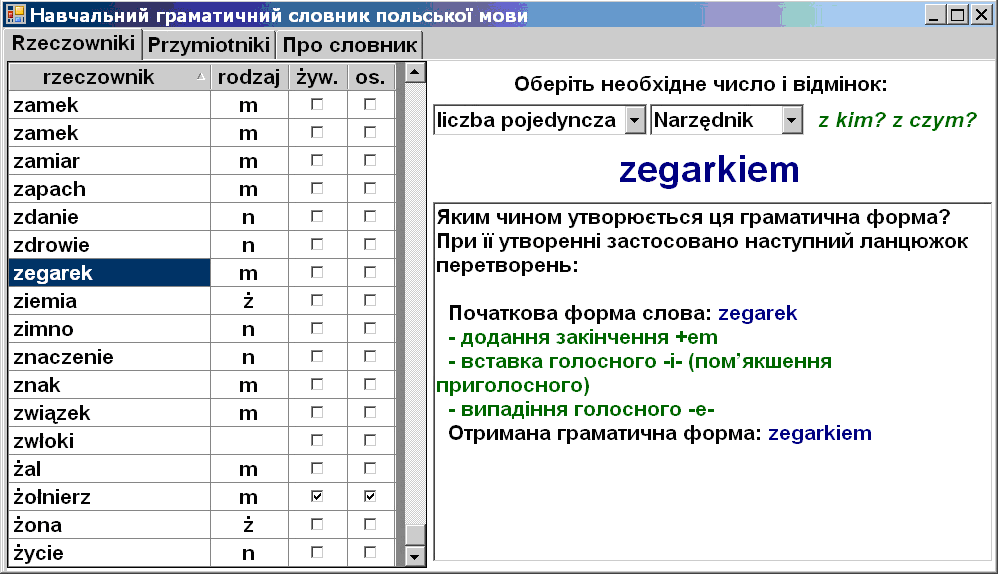Tick the żyw. checkbox for zegarek
This screenshot has width=999, height=578.
317,273
